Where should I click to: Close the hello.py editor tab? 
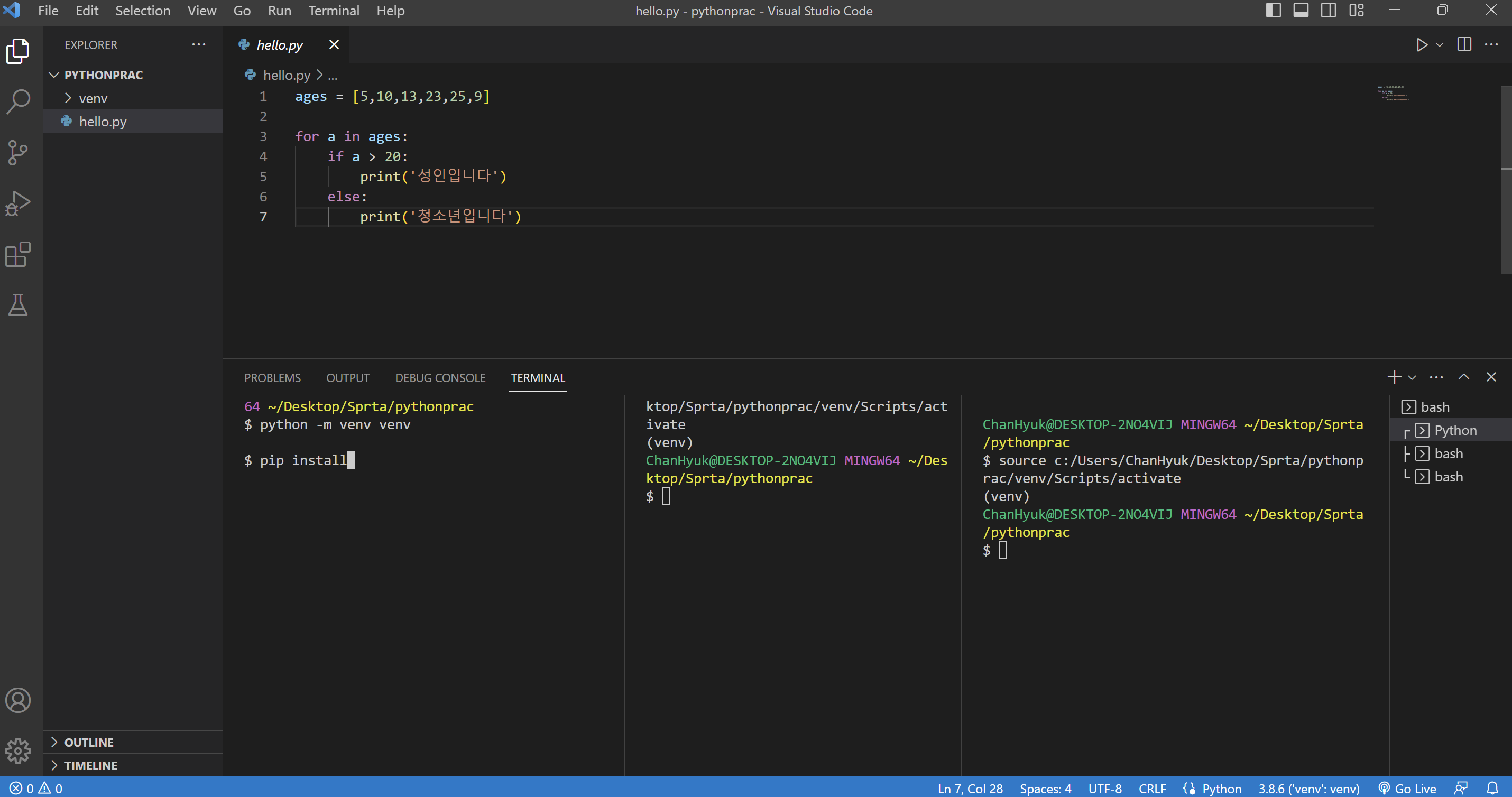(x=334, y=44)
